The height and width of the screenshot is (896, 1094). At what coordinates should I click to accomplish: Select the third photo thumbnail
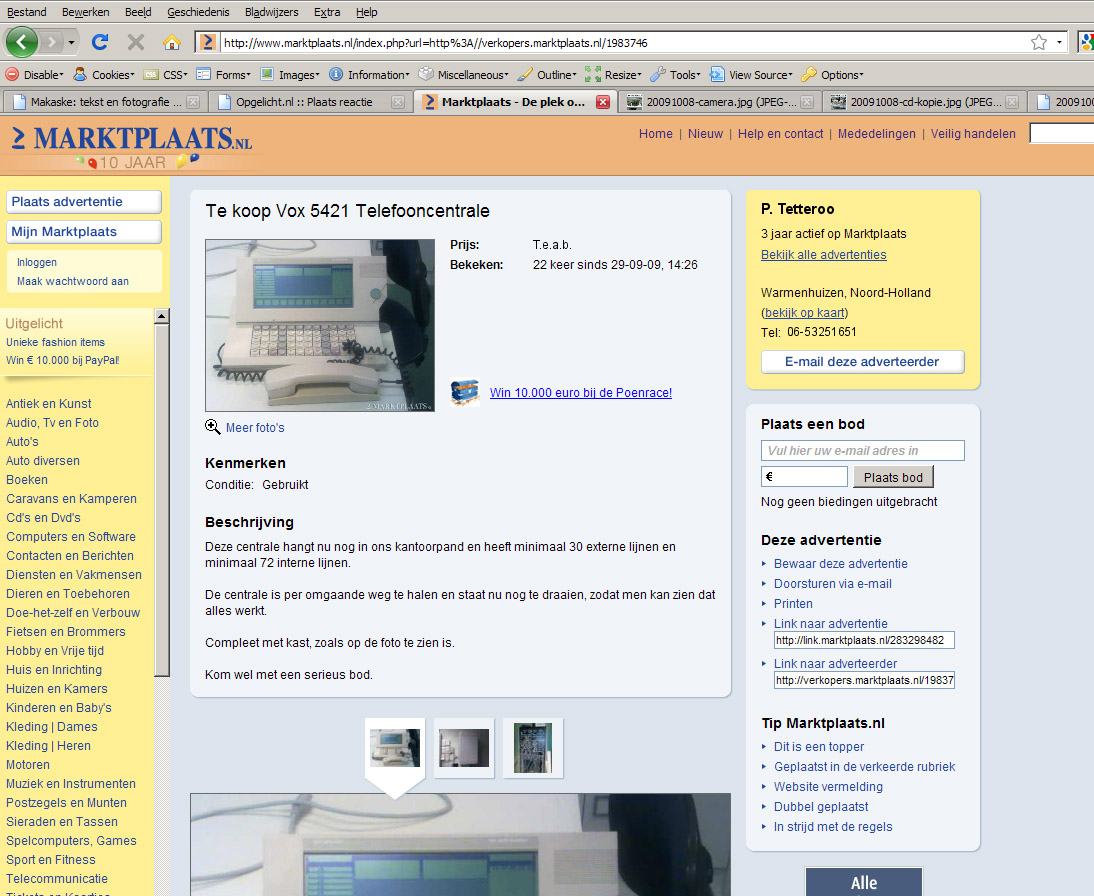coord(533,747)
